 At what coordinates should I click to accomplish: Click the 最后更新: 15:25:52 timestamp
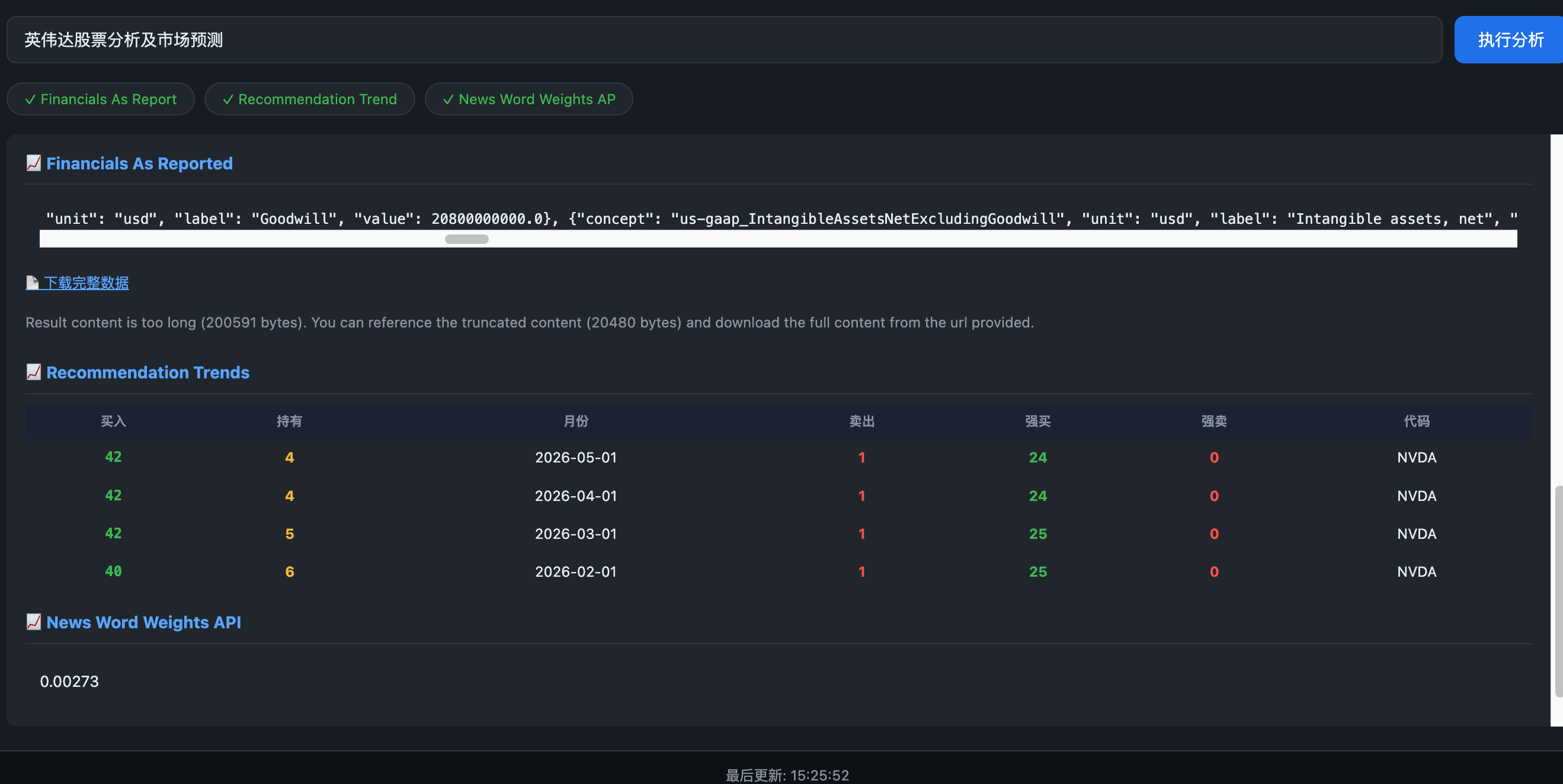click(x=787, y=775)
